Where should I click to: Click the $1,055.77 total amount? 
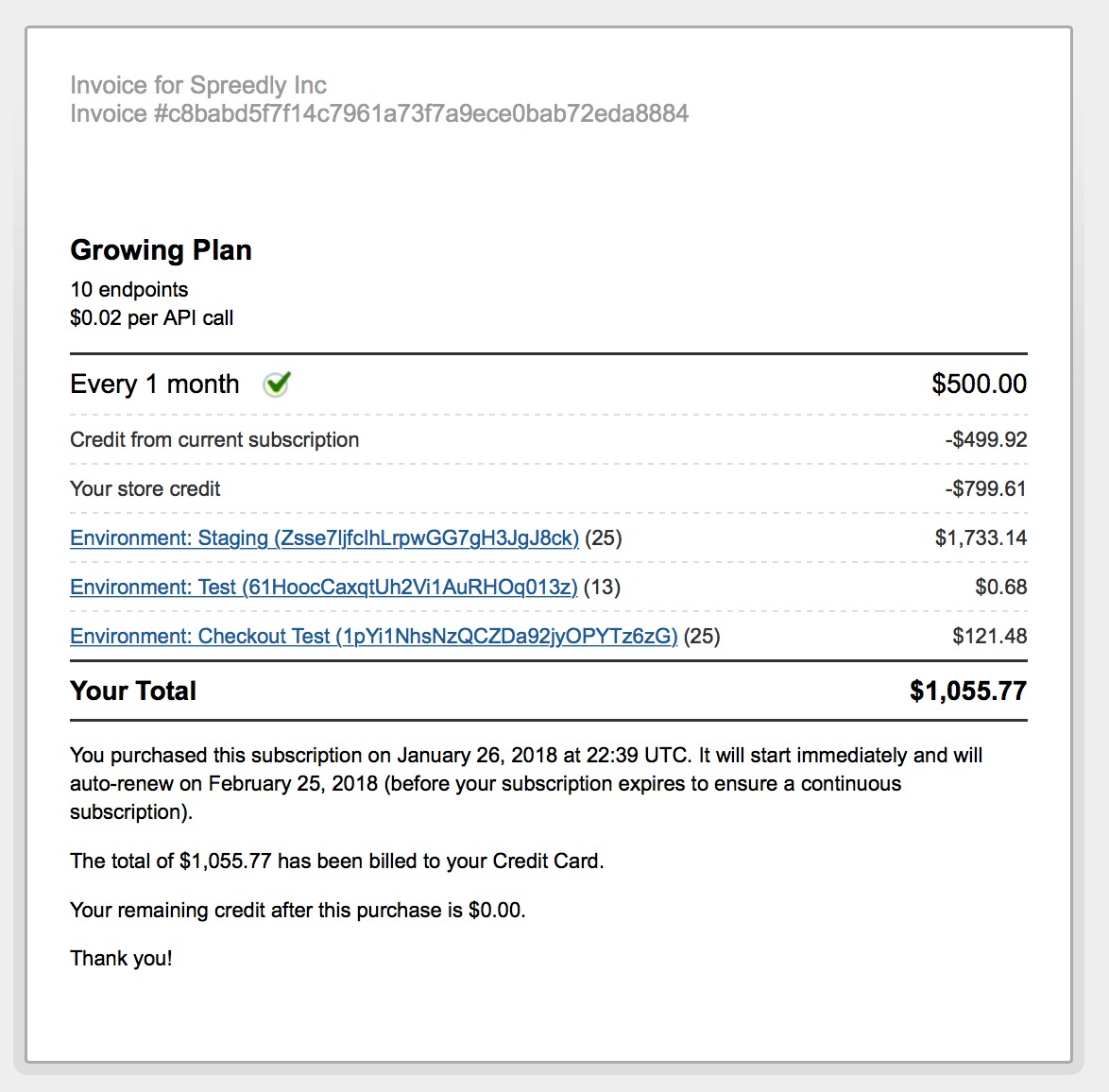coord(968,691)
